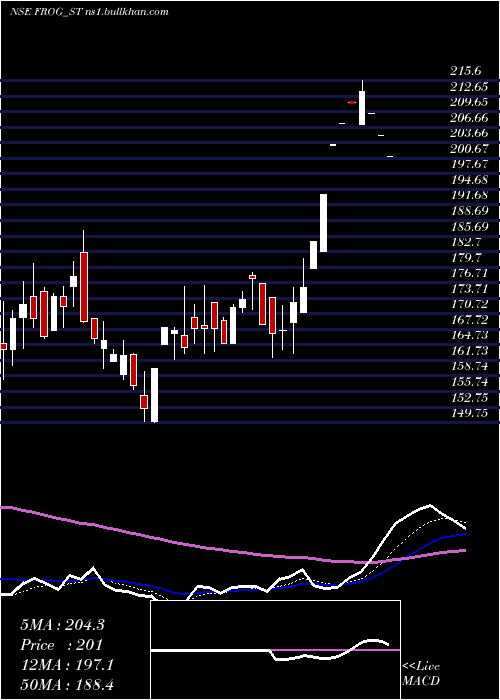The width and height of the screenshot is (500, 700).
Task: Click the 188.69 price label
Action: point(469,211)
